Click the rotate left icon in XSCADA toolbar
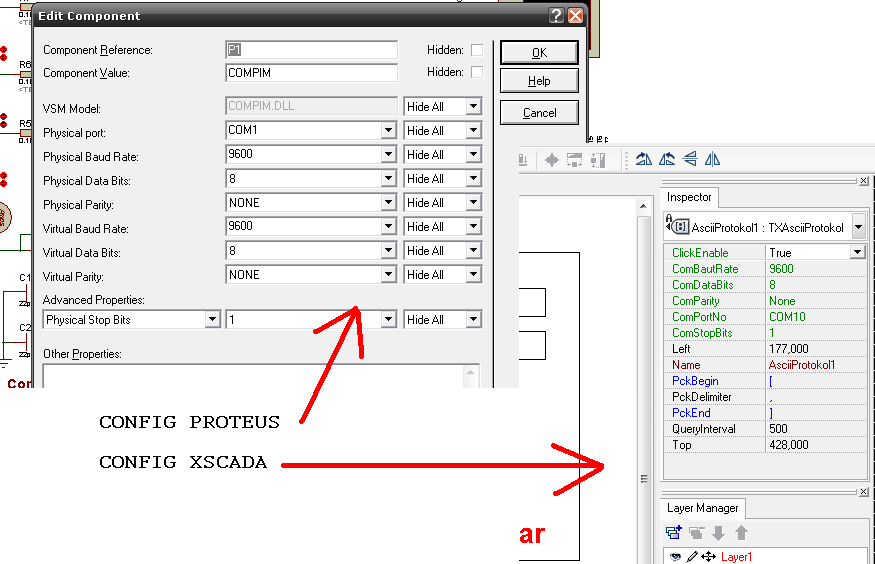Viewport: 875px width, 564px height. (x=667, y=160)
